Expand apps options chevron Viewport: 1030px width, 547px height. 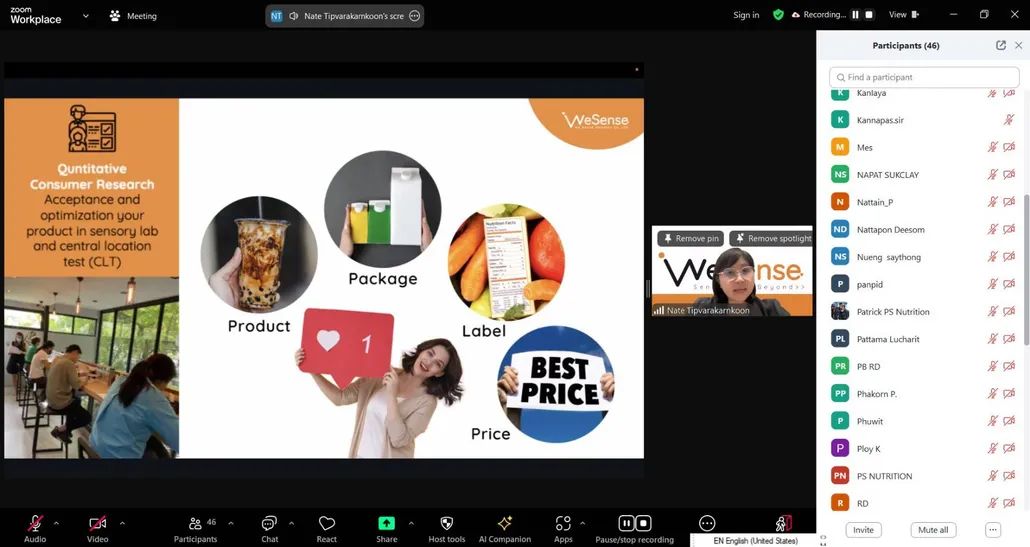(x=582, y=523)
